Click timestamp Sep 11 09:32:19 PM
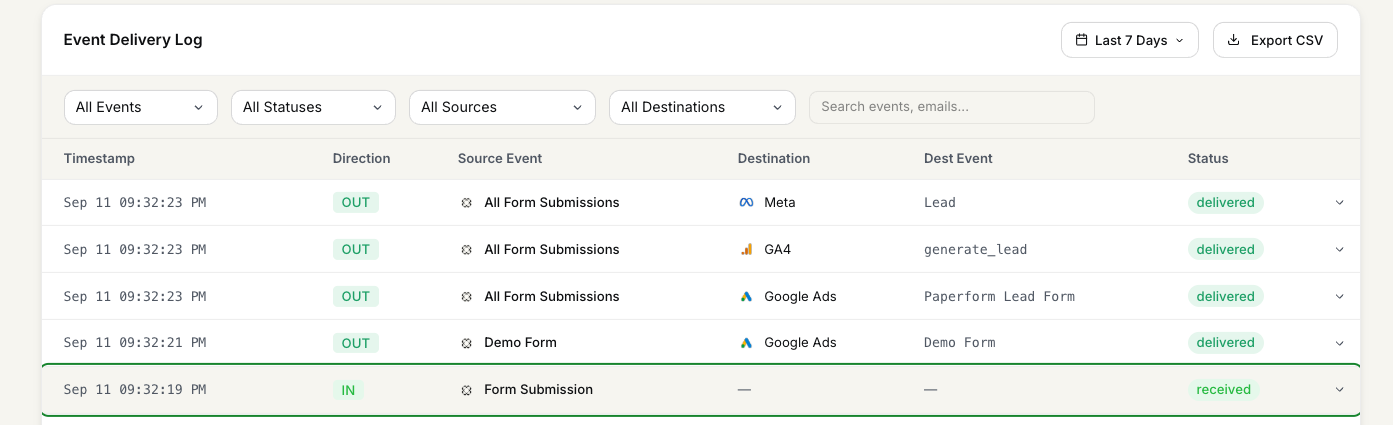The height and width of the screenshot is (425, 1393). pyautogui.click(x=135, y=390)
